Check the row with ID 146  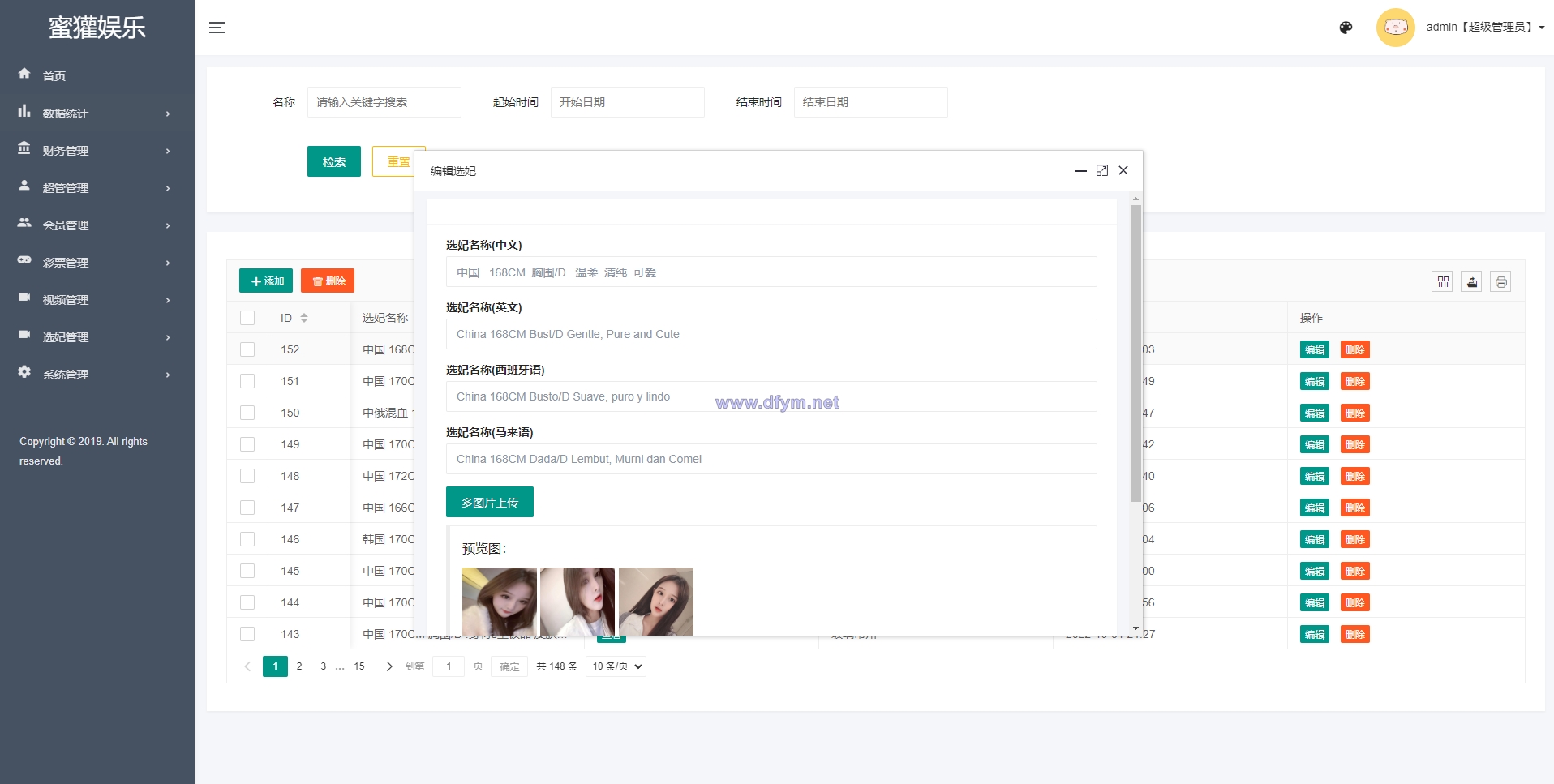tap(247, 539)
